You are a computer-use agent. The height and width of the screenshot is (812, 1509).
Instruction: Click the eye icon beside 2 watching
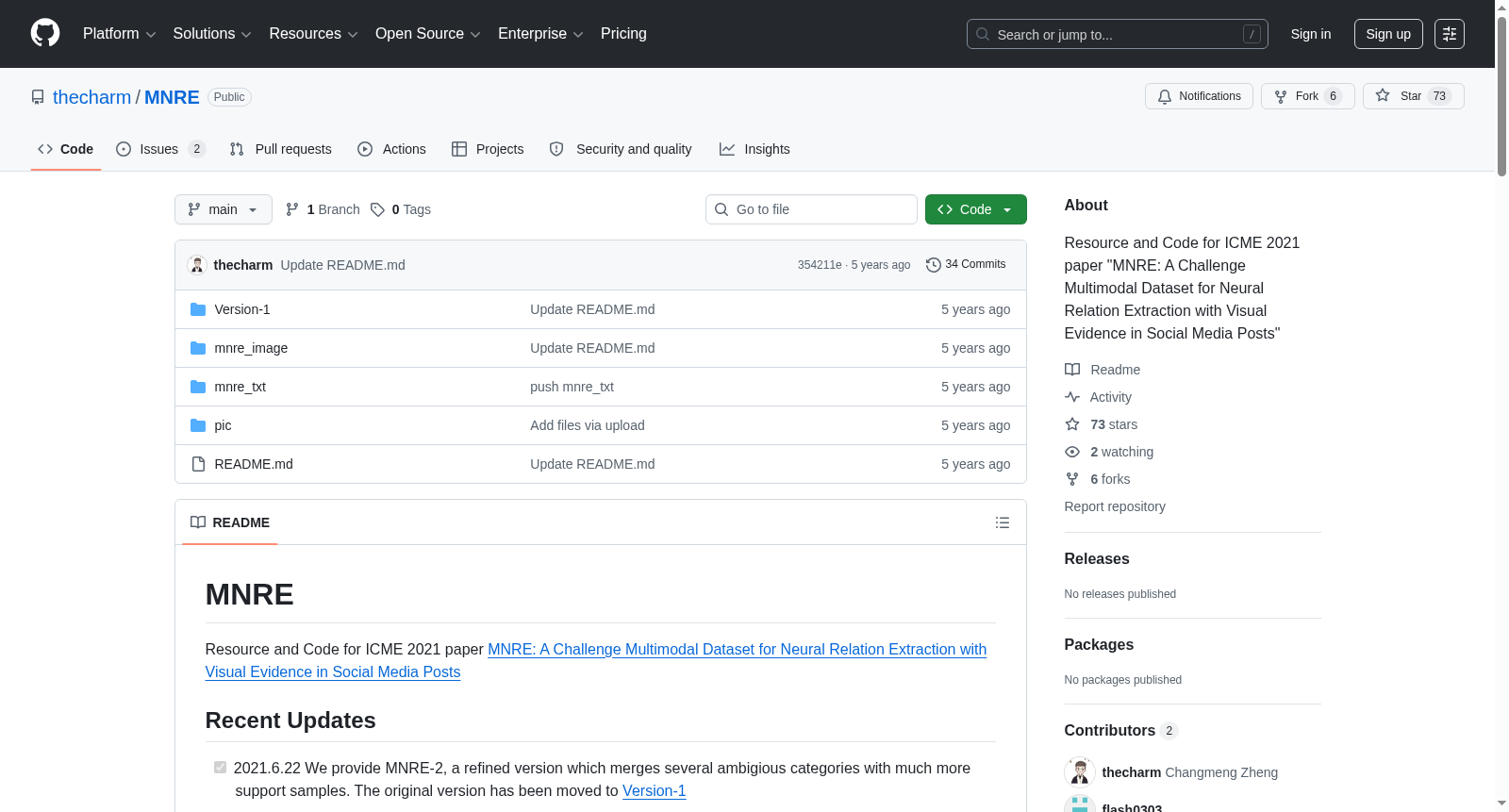[1072, 452]
